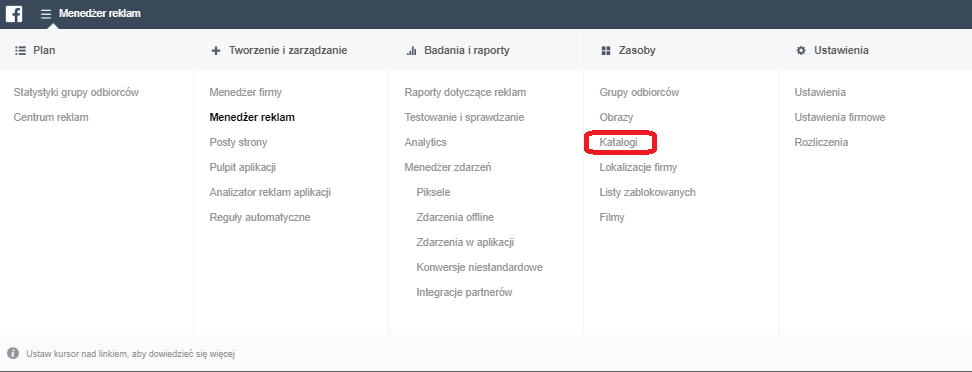972x372 pixels.
Task: Click the grid icon beside Zasoby
Action: (x=606, y=51)
